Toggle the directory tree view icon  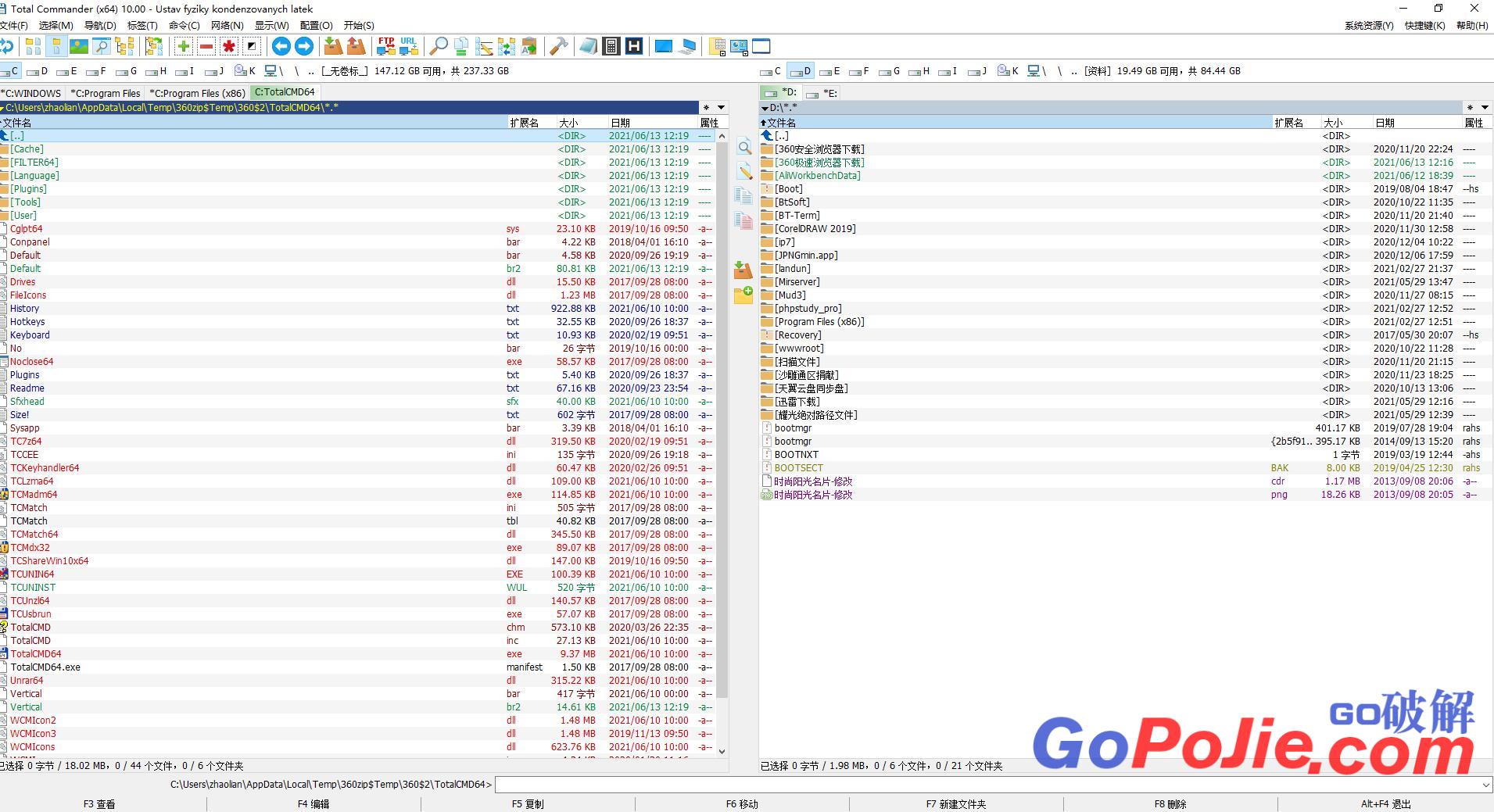(x=124, y=47)
